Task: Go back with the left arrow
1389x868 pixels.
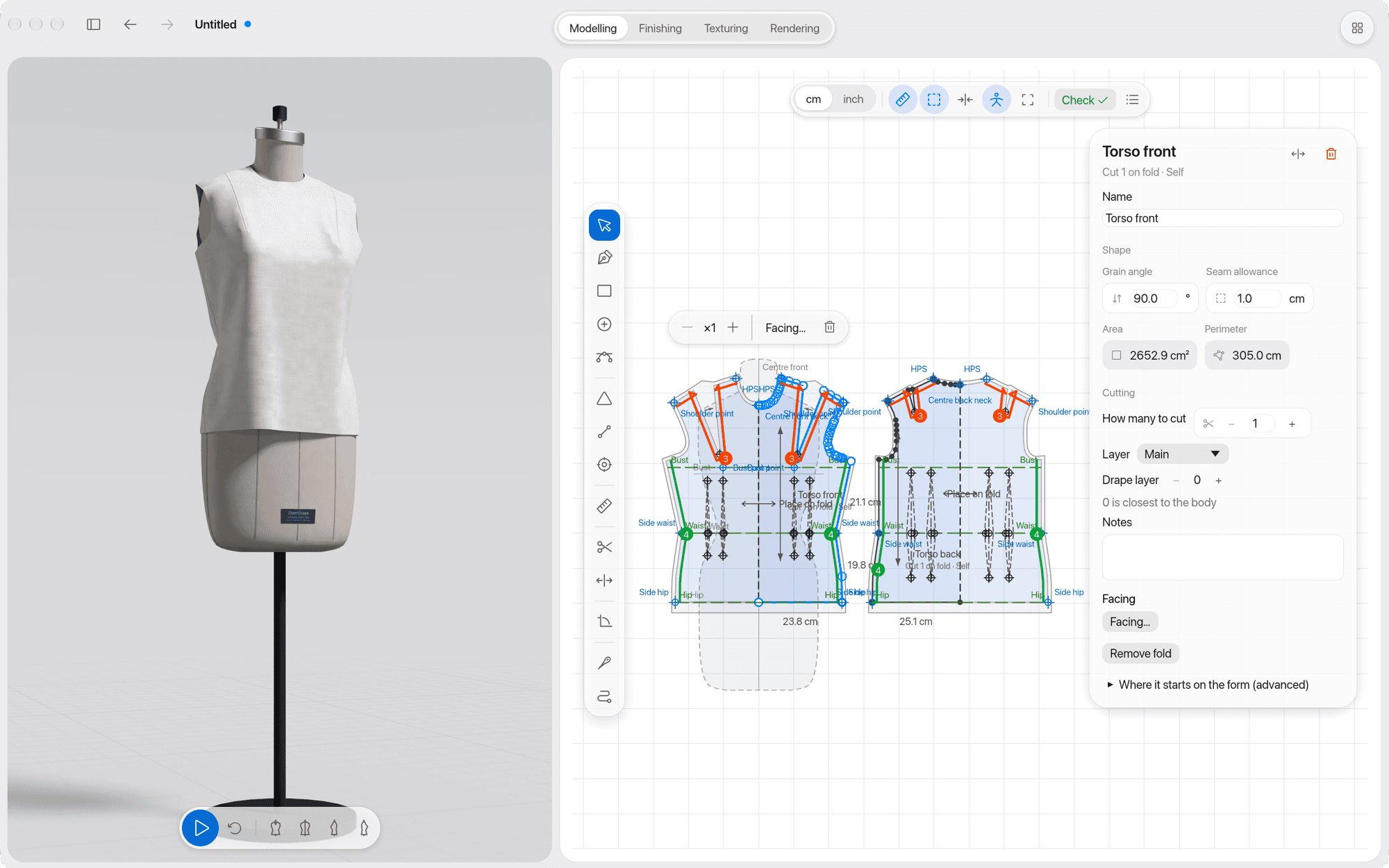Action: pos(131,24)
